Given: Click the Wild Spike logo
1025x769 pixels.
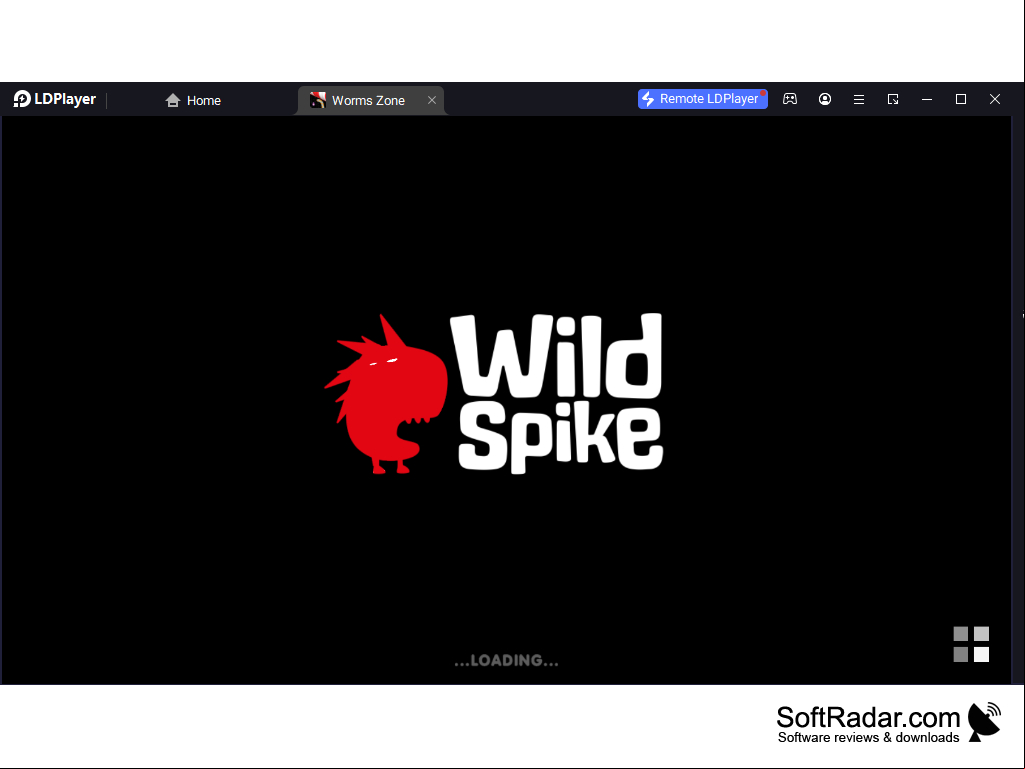Looking at the screenshot, I should pyautogui.click(x=494, y=393).
